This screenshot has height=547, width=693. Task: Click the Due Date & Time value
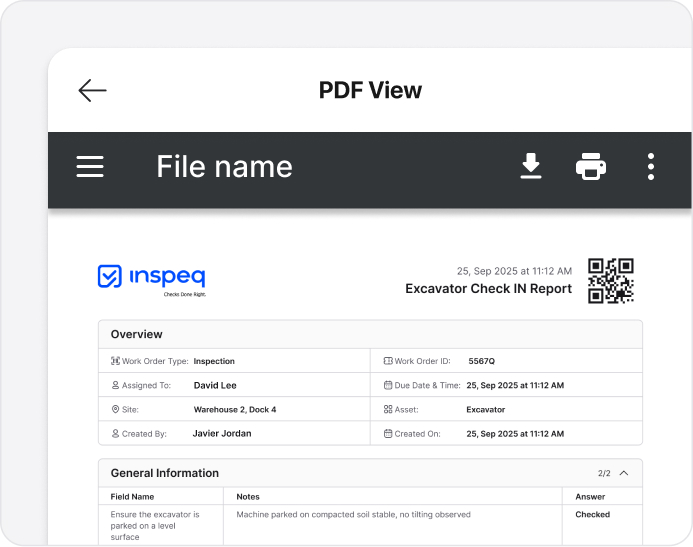coord(515,385)
